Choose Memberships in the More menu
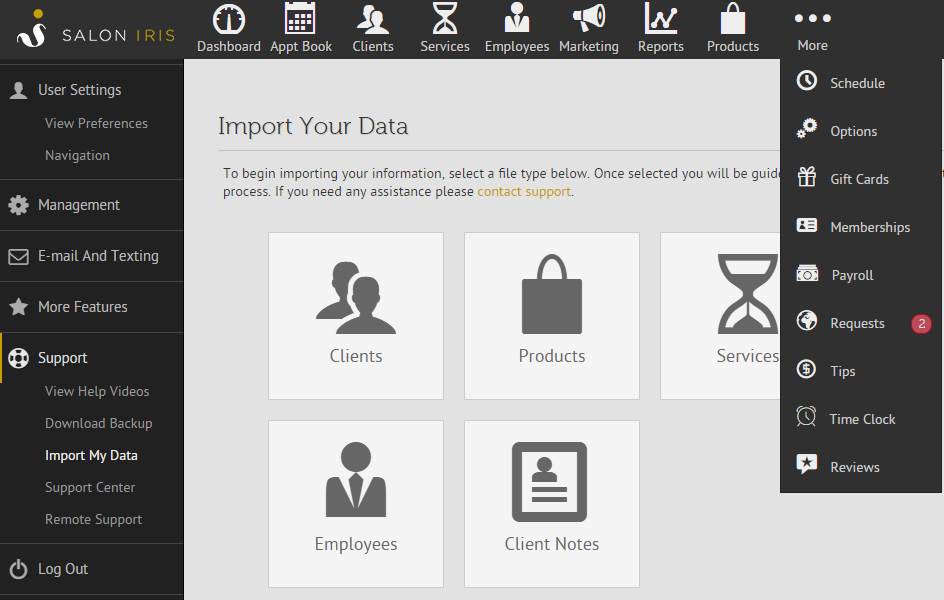 click(x=870, y=227)
